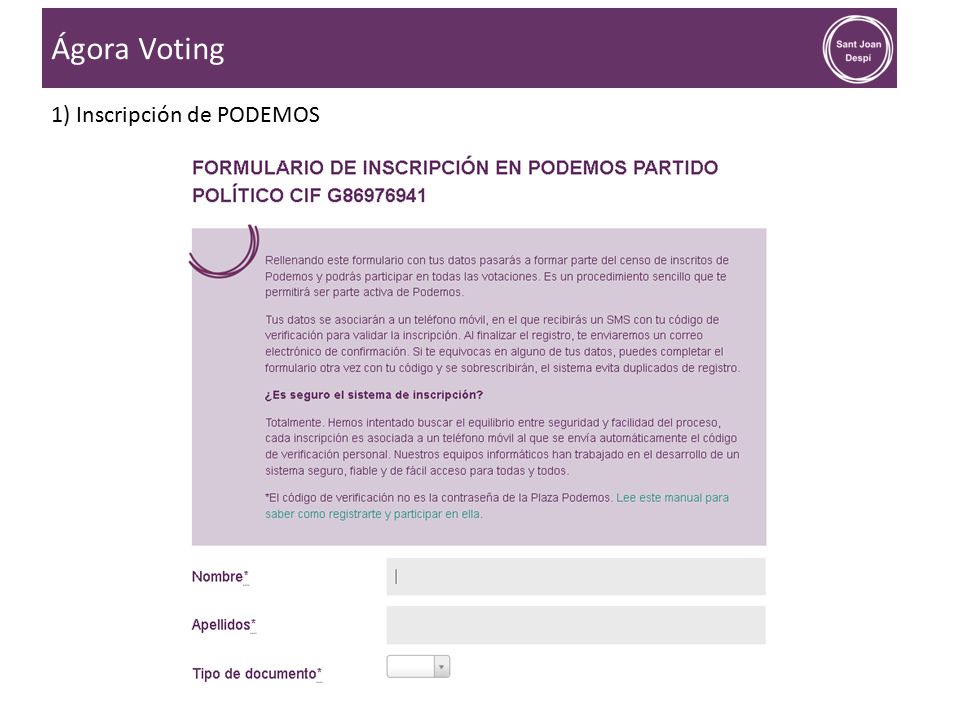Click the Sant Joan Despí circle logo
The width and height of the screenshot is (960, 720).
pos(858,49)
